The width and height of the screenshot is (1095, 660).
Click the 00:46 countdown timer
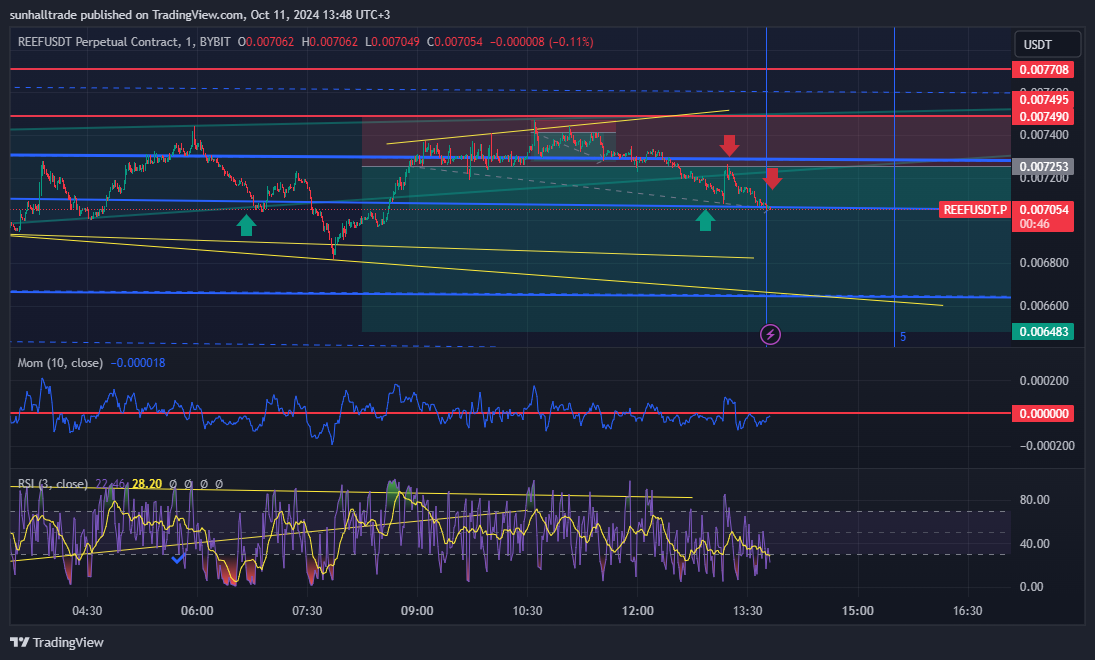tap(1034, 224)
